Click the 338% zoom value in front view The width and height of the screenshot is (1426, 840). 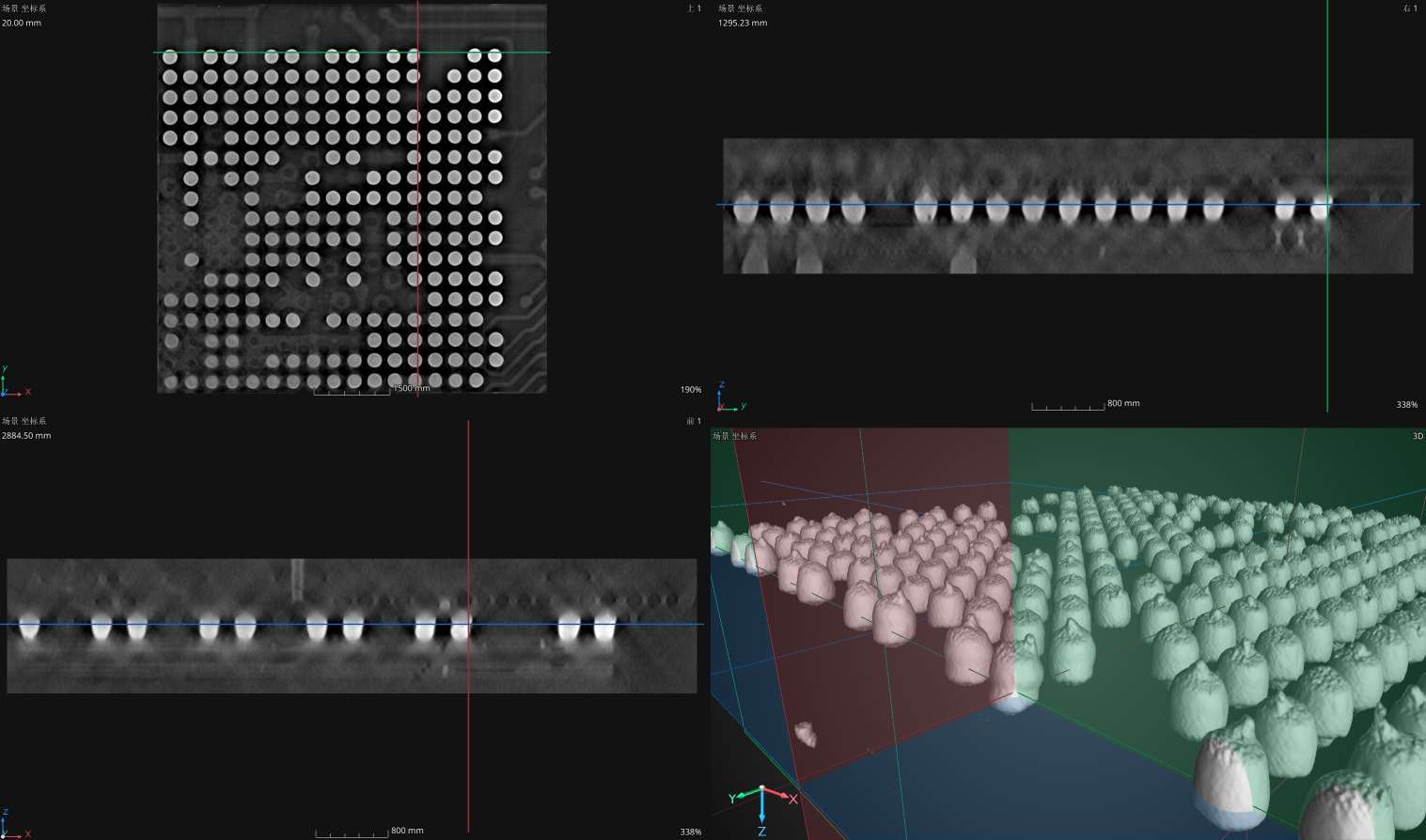point(691,832)
